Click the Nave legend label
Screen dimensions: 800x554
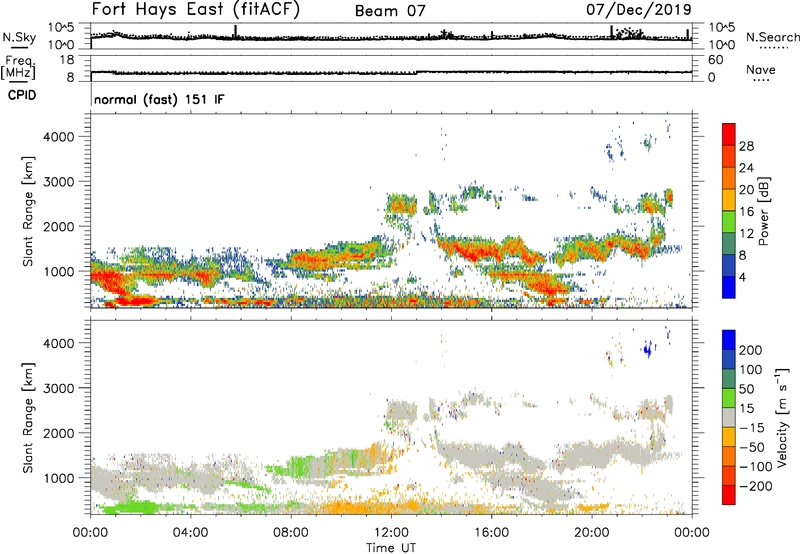(x=761, y=69)
